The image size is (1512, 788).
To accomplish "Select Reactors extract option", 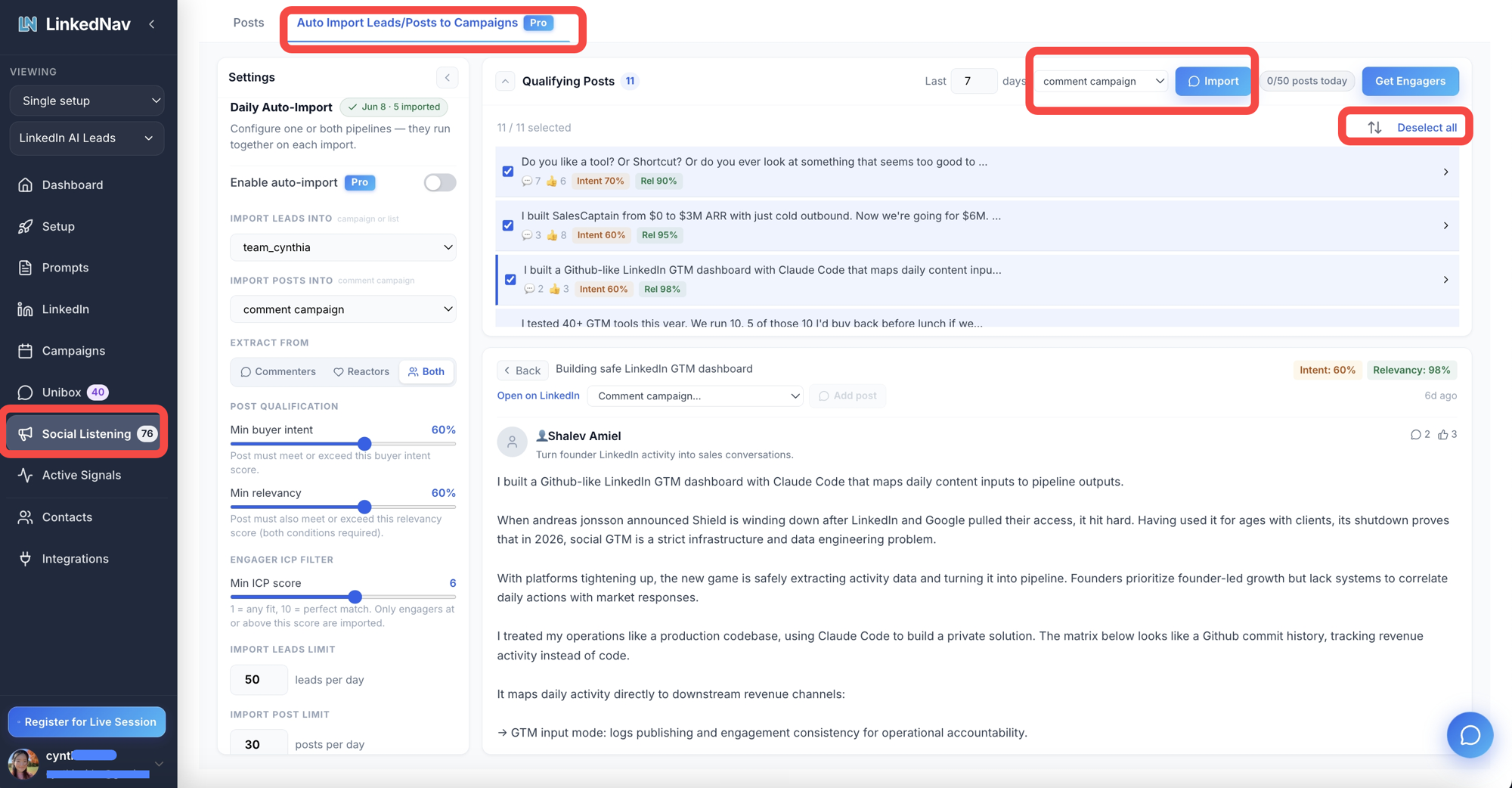I will coord(361,371).
